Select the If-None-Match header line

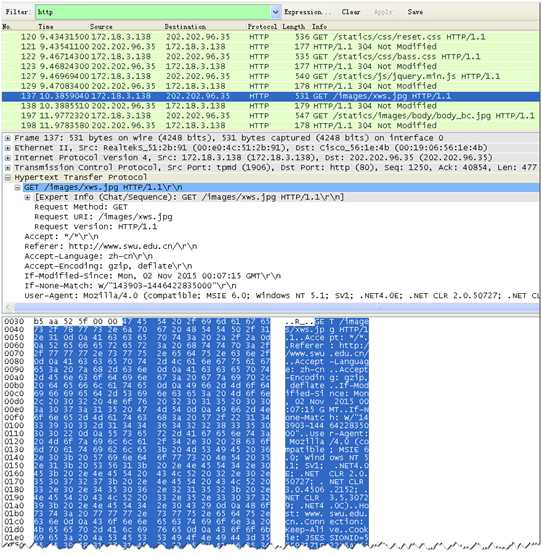point(131,286)
